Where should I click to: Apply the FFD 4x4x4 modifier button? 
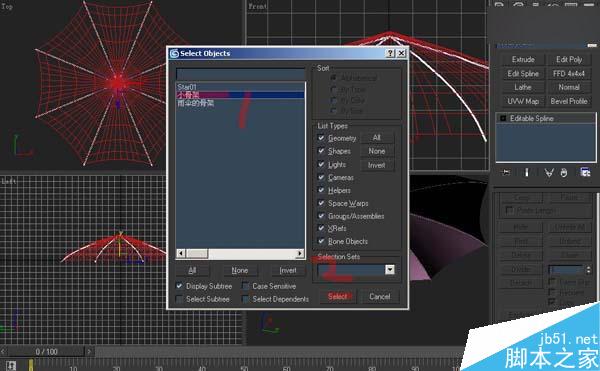(x=569, y=73)
